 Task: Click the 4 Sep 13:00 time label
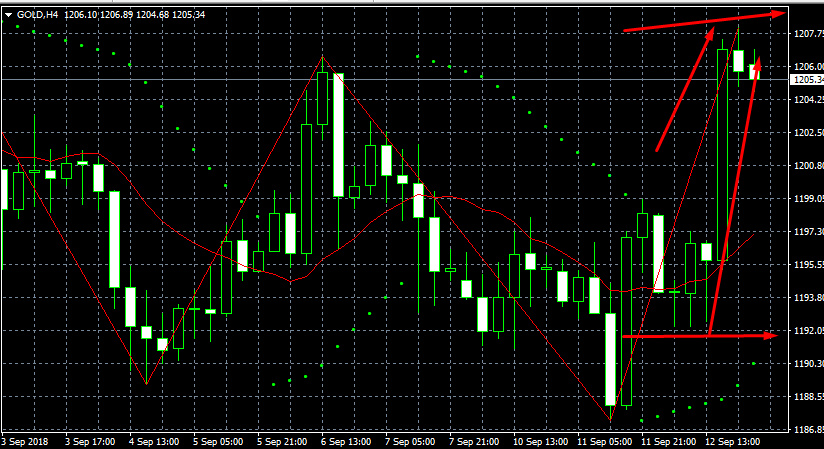click(x=154, y=442)
